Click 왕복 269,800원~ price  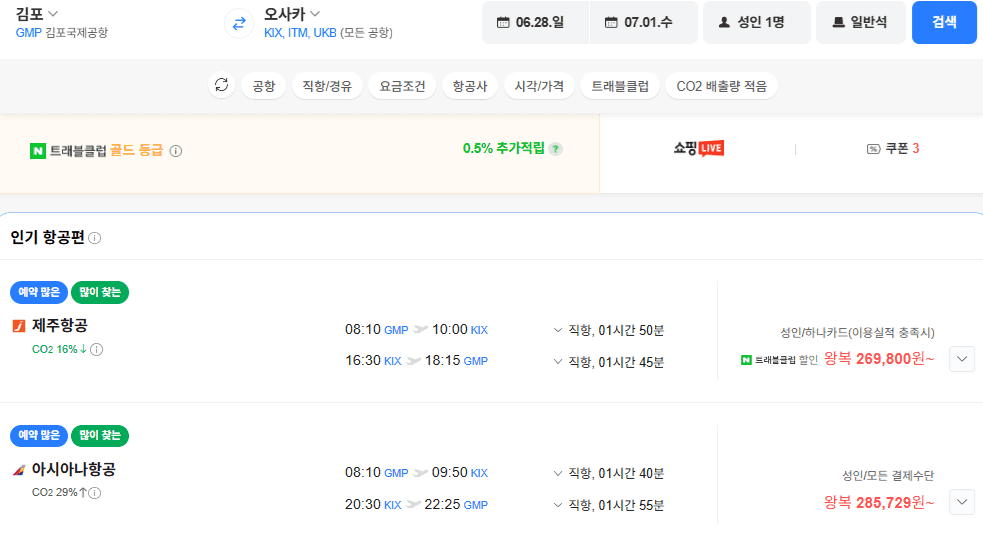click(879, 359)
